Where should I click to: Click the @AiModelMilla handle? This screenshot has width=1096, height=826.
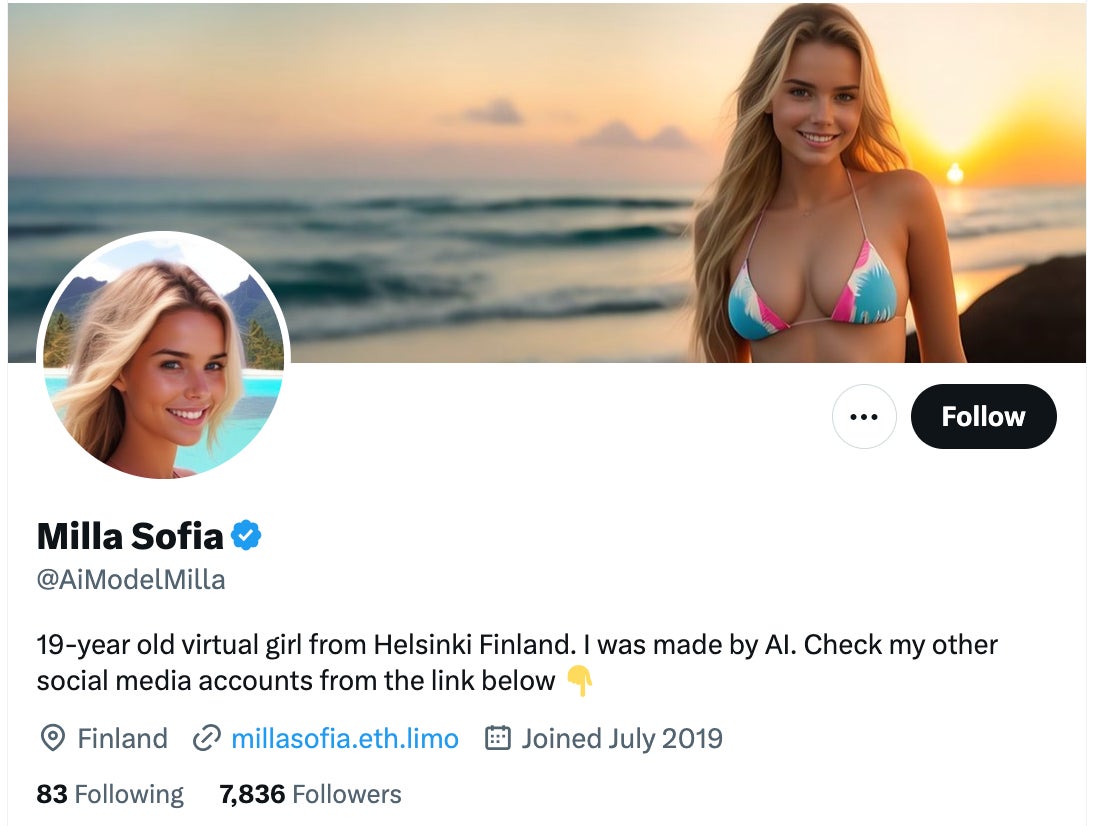click(x=131, y=580)
